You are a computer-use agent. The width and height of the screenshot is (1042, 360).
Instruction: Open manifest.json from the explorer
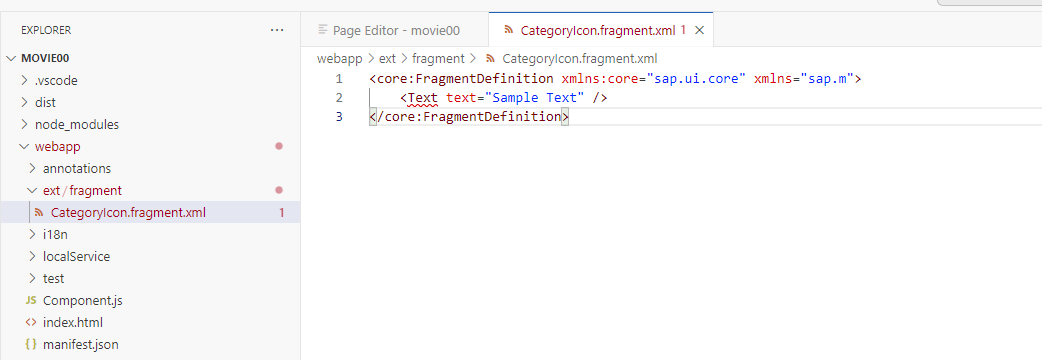[80, 344]
